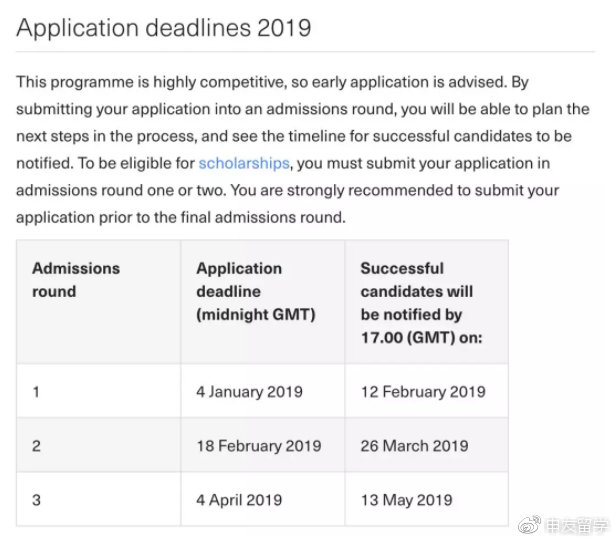This screenshot has width=616, height=542.
Task: Select the Admissions round column header
Action: (x=99, y=302)
